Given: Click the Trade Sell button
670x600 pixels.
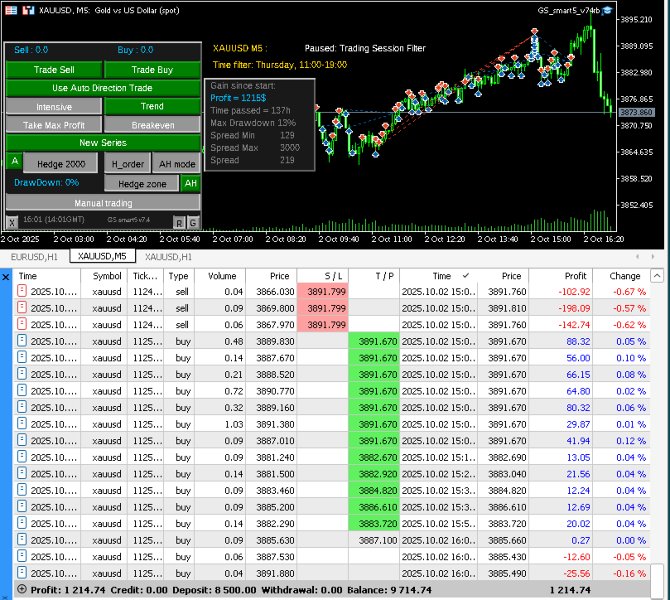Looking at the screenshot, I should [54, 70].
